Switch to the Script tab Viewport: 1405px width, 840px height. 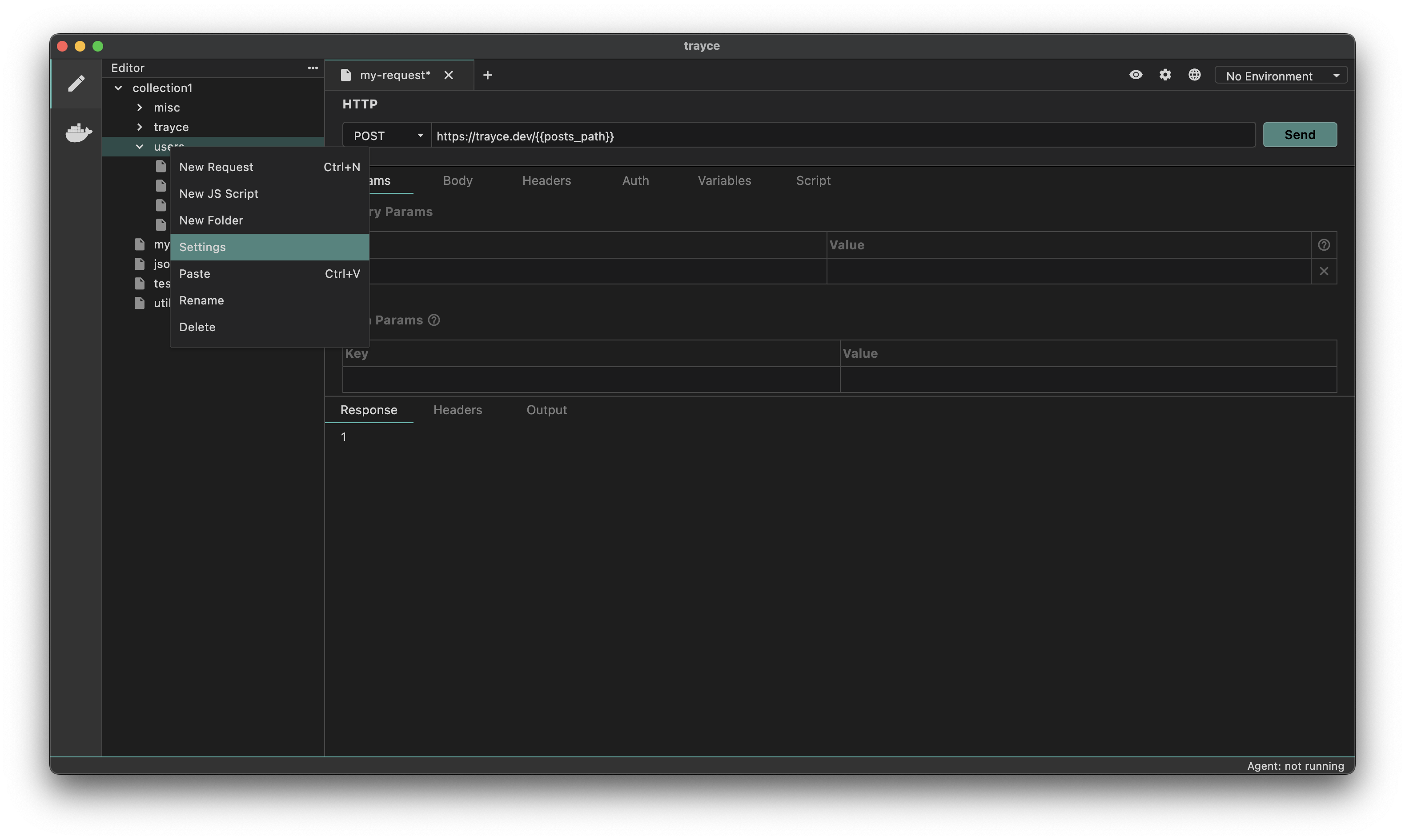point(813,180)
